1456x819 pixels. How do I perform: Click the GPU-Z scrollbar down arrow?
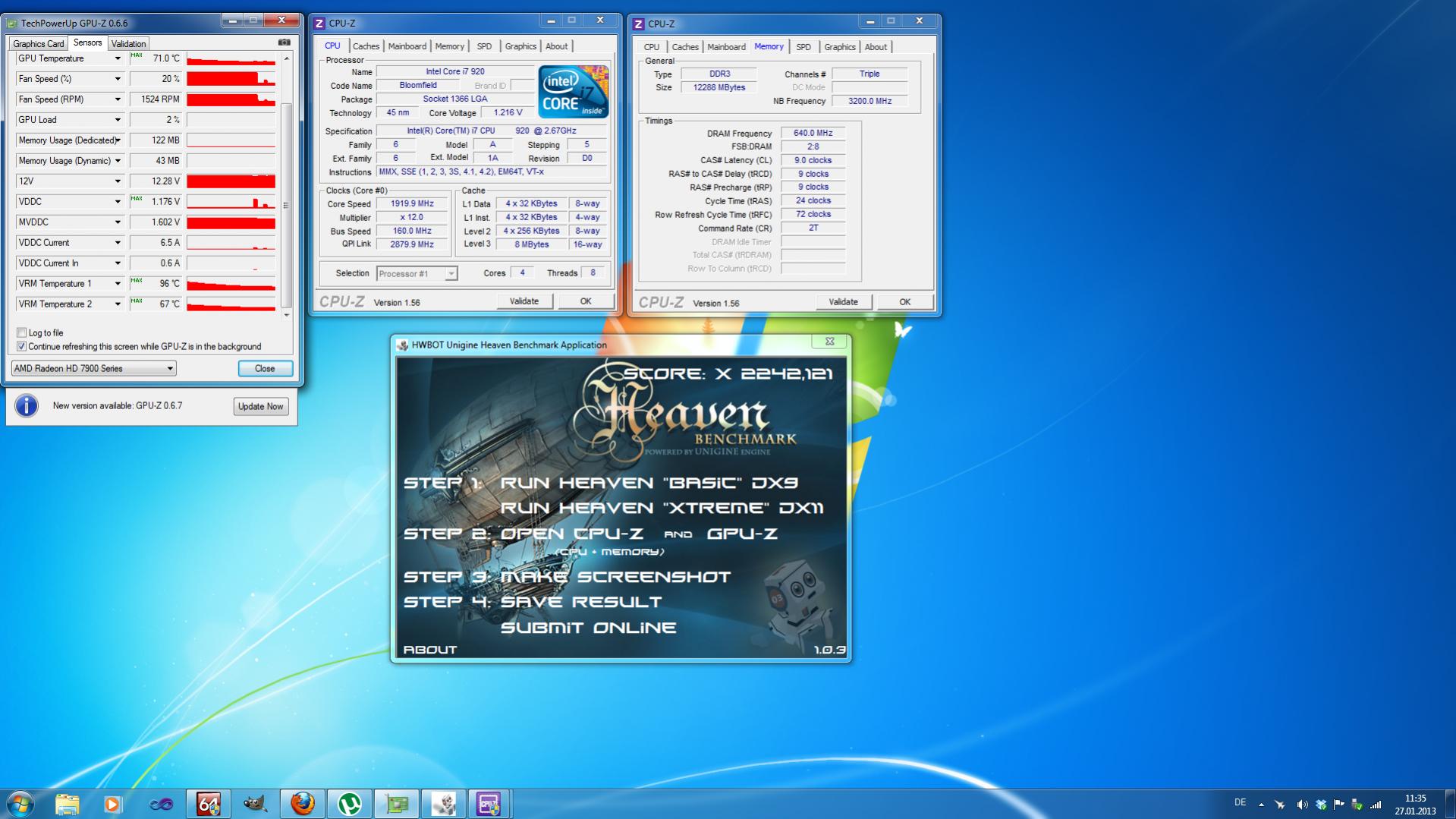click(x=286, y=314)
